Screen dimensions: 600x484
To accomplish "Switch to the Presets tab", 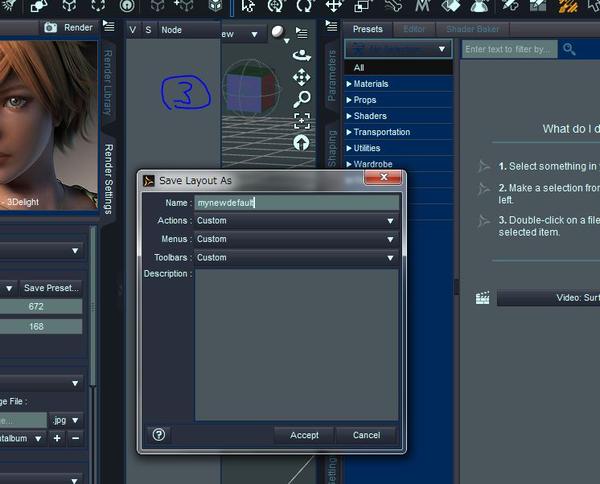I will pyautogui.click(x=367, y=29).
